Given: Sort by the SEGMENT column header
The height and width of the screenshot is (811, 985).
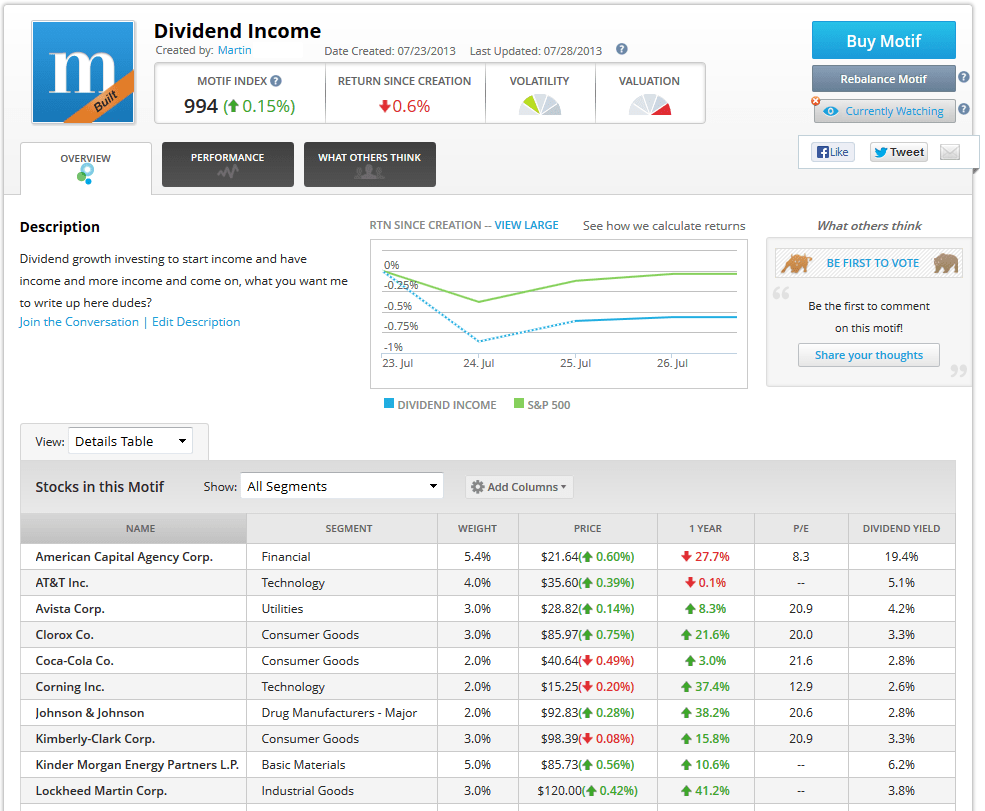Looking at the screenshot, I should [342, 528].
